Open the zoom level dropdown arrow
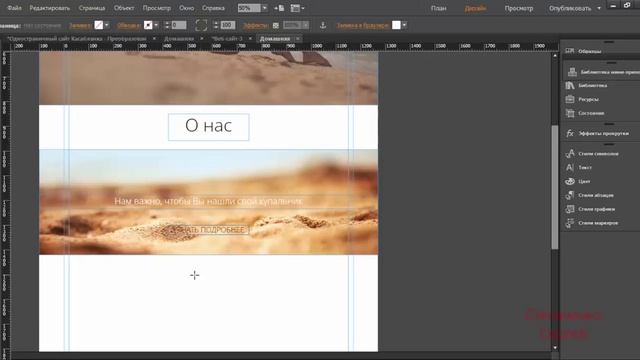640x360 pixels. click(264, 8)
